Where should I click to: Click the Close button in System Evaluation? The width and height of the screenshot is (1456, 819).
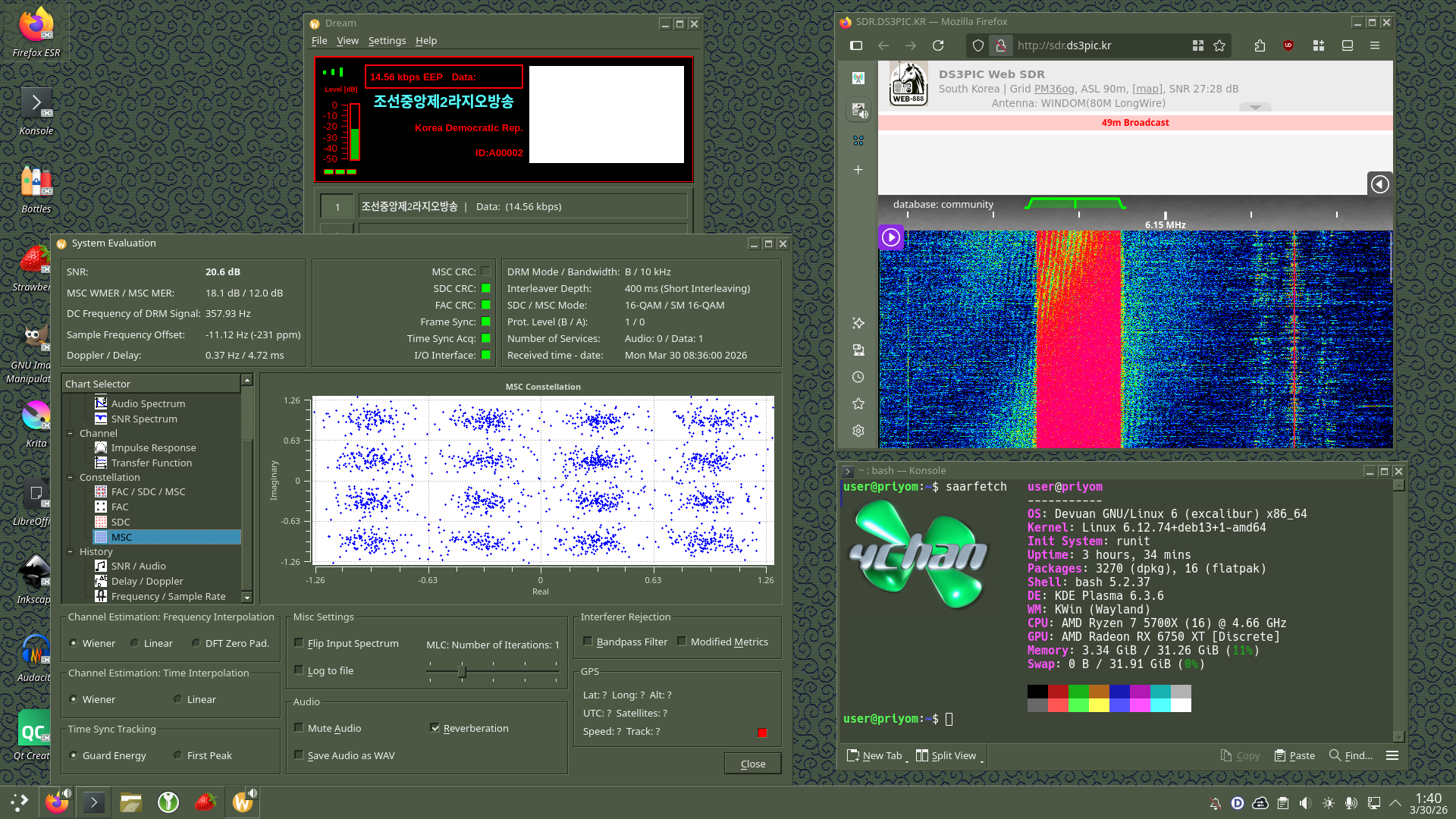(x=752, y=764)
